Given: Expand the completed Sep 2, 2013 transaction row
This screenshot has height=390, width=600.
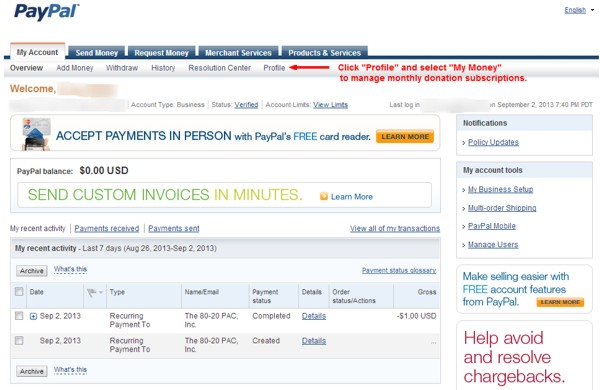Looking at the screenshot, I should coord(33,317).
